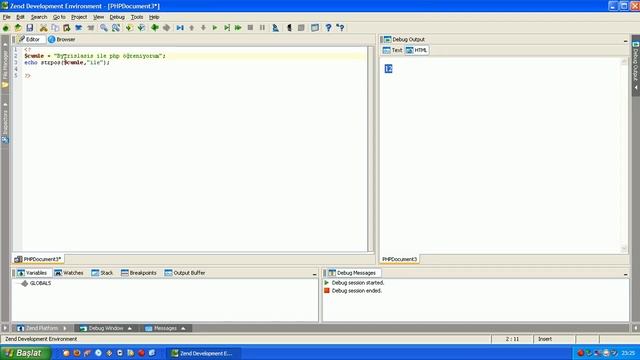Viewport: 640px width, 360px height.
Task: Click the window layout icon in toolbar
Action: (x=315, y=28)
